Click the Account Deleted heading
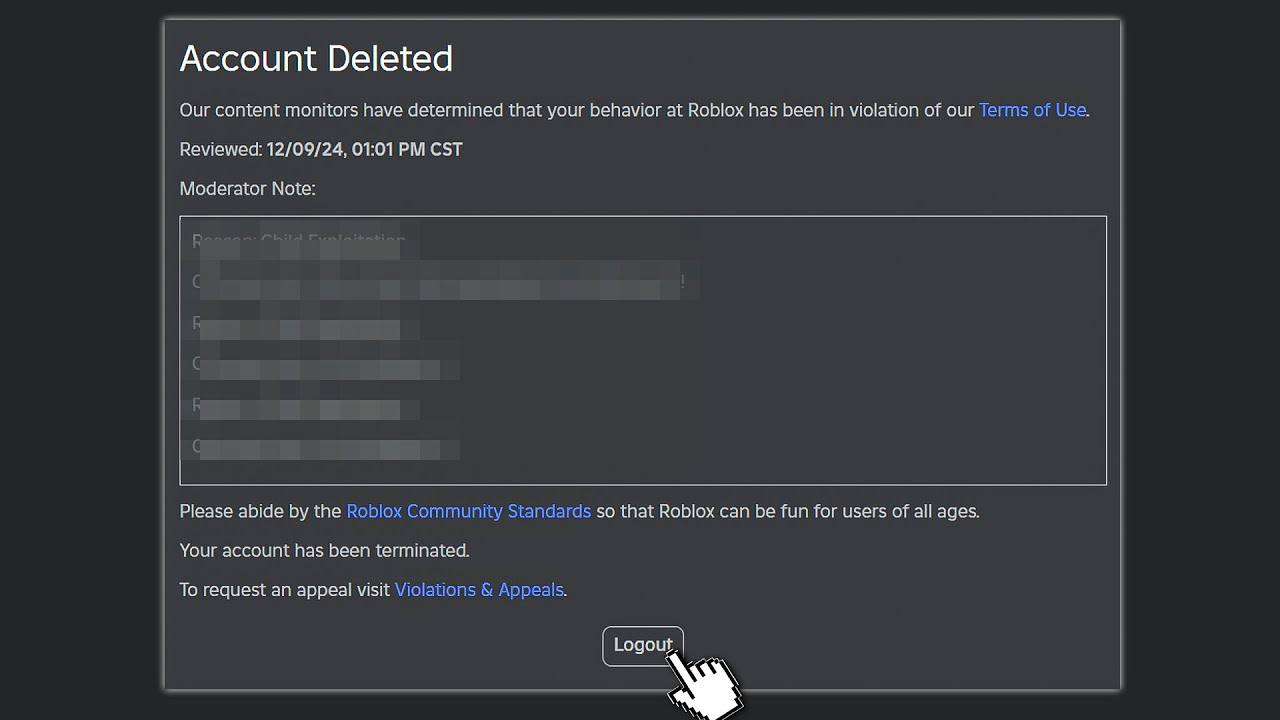This screenshot has width=1280, height=720. click(316, 59)
